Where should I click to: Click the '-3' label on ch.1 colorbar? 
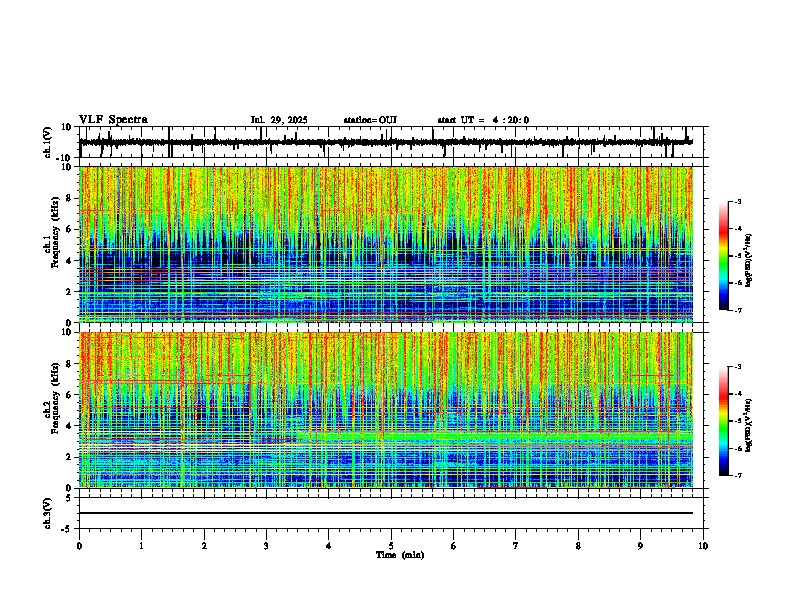click(738, 201)
